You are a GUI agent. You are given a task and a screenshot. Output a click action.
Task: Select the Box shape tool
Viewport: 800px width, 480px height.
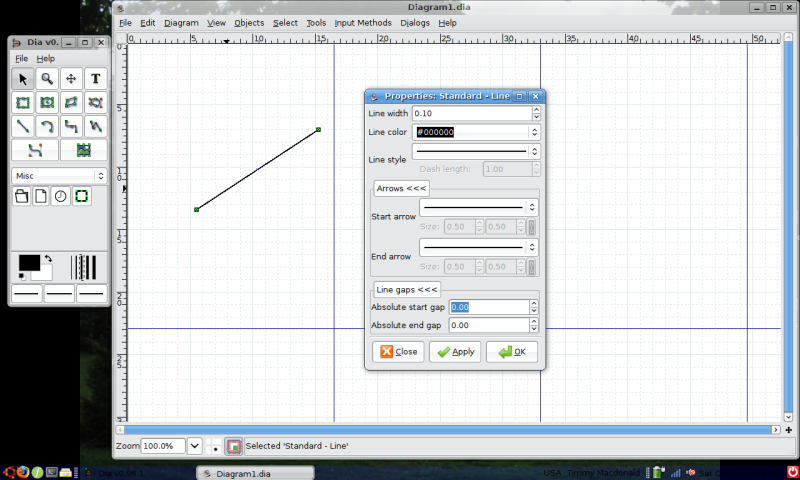point(22,102)
